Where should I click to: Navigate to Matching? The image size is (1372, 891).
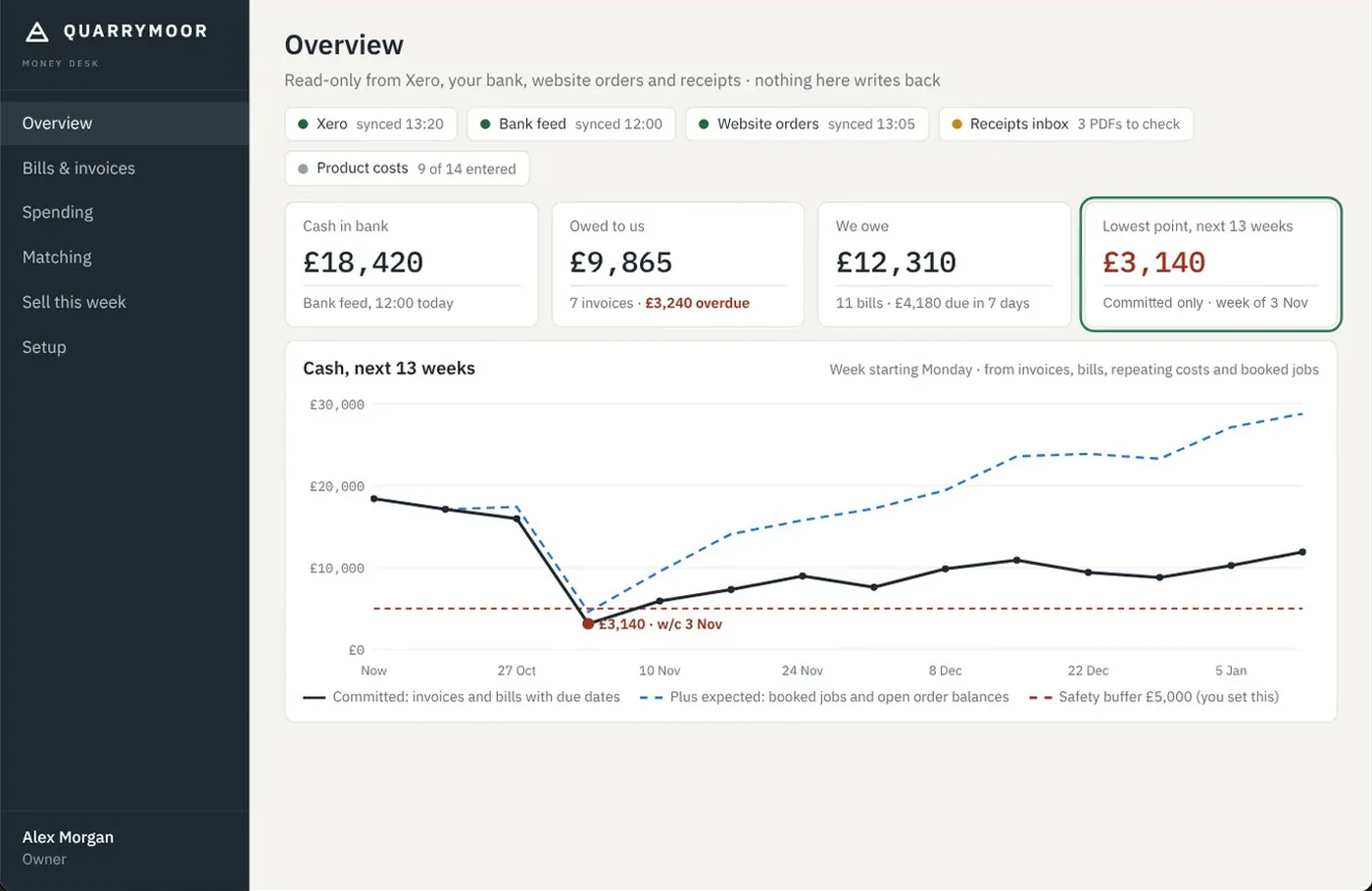124,257
